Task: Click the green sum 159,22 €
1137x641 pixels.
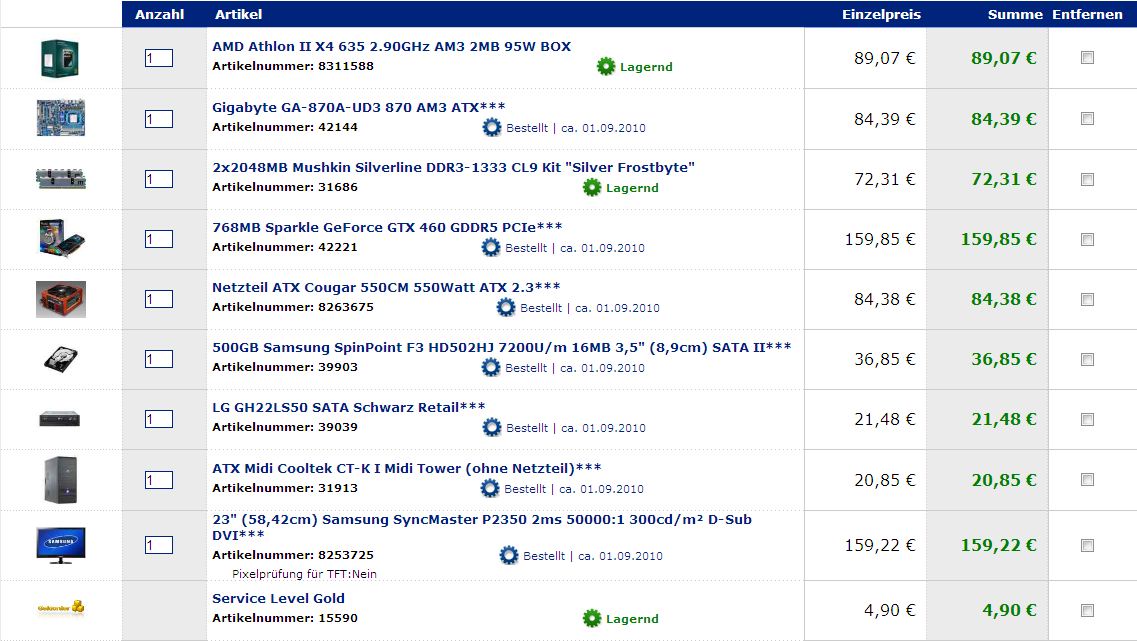Action: [999, 545]
